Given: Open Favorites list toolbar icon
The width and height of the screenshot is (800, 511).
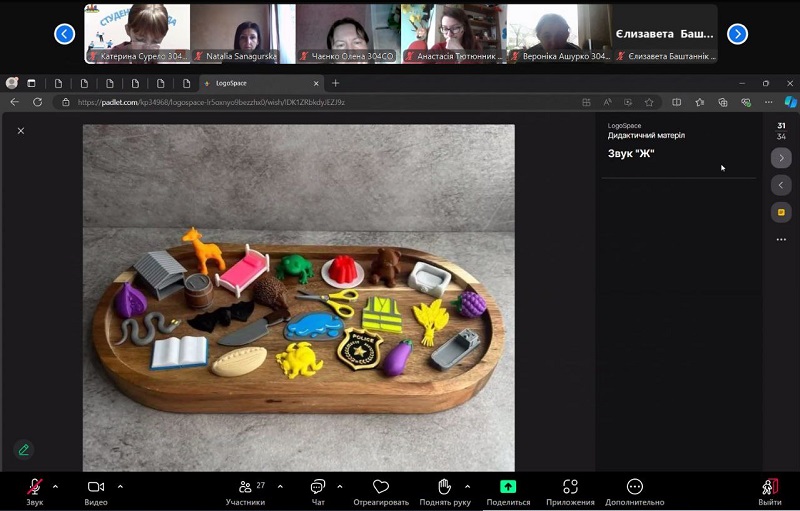Looking at the screenshot, I should [x=699, y=103].
